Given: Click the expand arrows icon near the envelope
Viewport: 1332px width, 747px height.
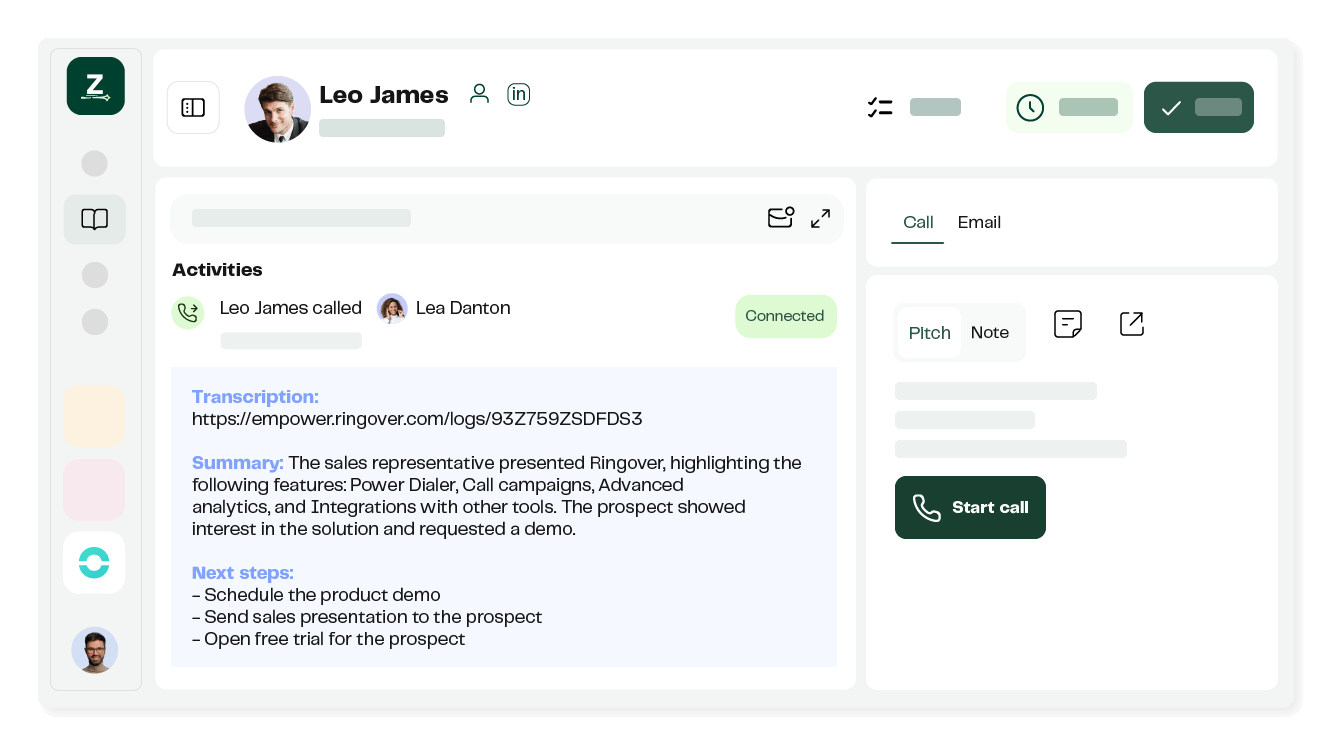Looking at the screenshot, I should (x=820, y=217).
